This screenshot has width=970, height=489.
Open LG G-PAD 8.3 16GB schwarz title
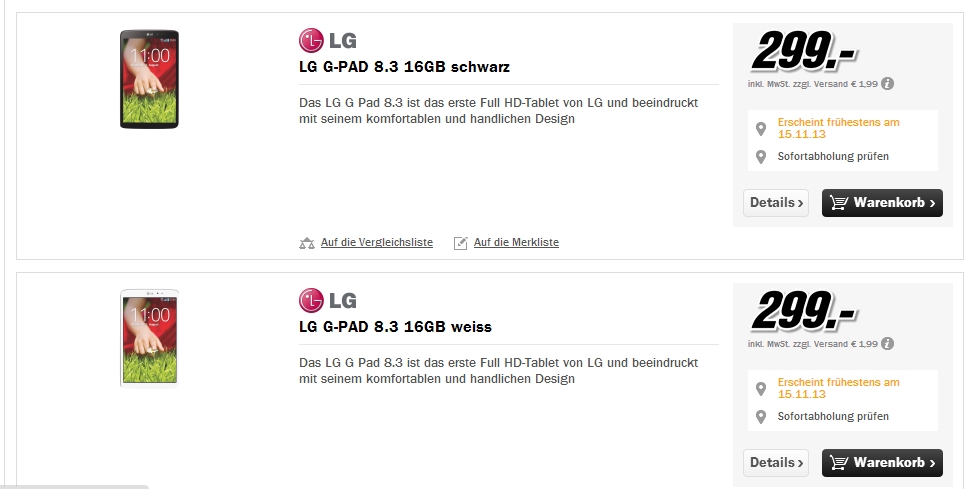[404, 67]
